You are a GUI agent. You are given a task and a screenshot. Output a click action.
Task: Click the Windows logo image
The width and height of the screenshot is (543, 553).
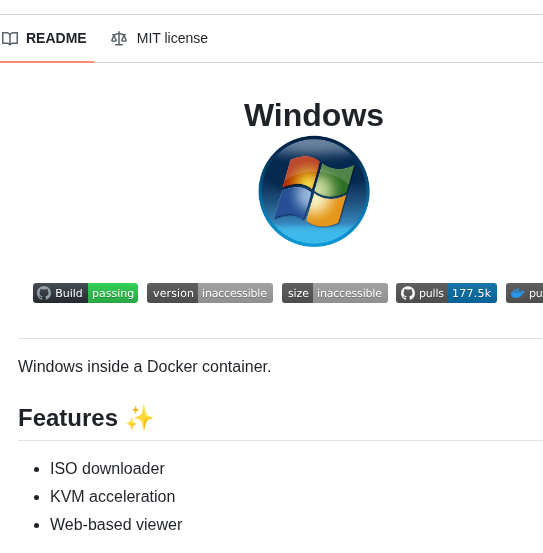tap(314, 191)
